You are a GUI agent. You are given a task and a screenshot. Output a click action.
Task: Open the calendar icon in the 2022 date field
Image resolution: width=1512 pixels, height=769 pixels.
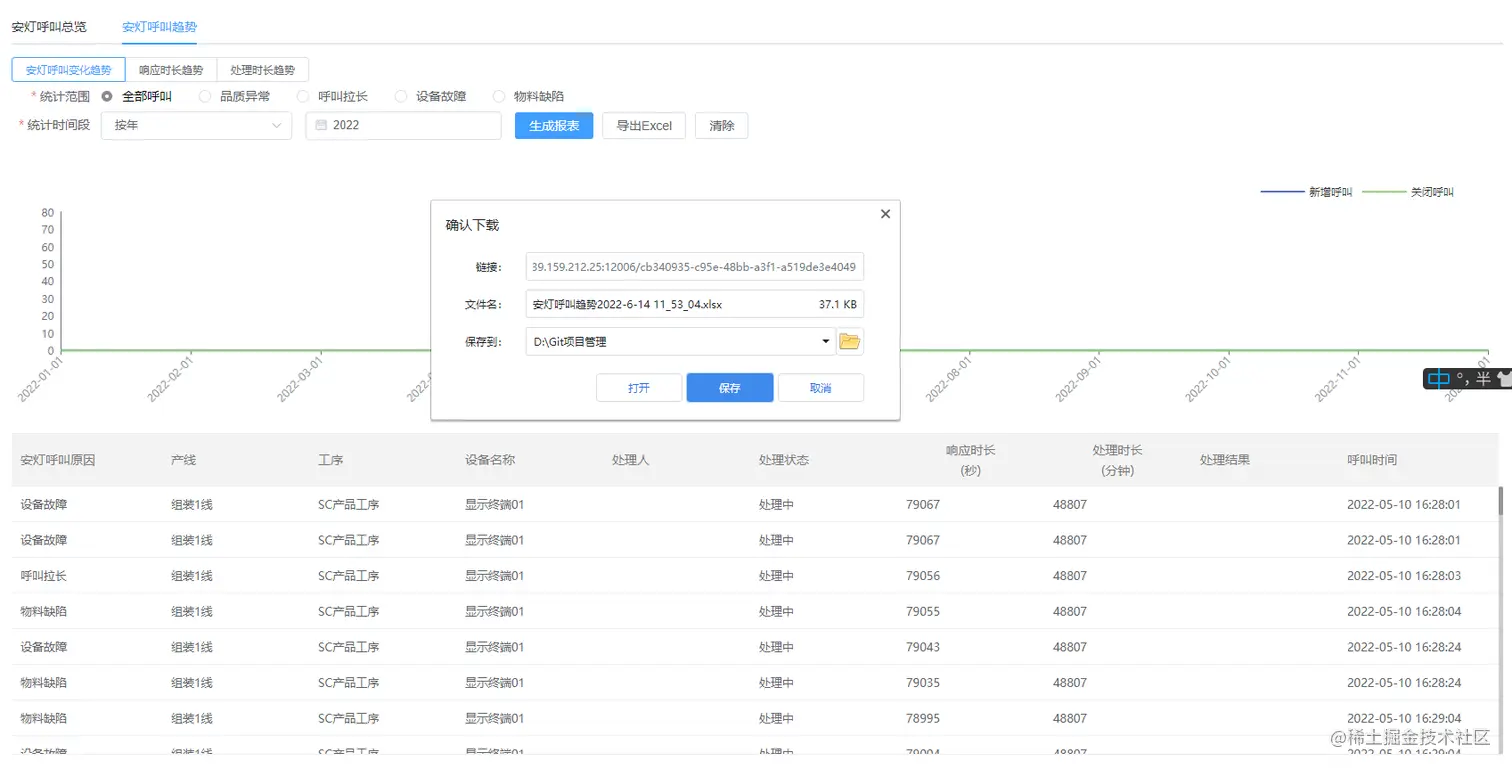[x=320, y=125]
